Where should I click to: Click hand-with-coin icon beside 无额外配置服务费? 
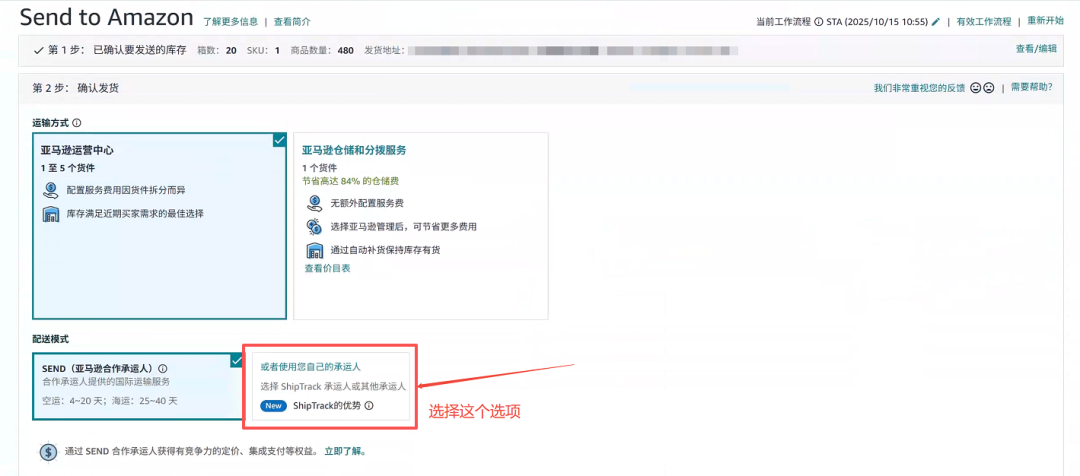[x=314, y=203]
